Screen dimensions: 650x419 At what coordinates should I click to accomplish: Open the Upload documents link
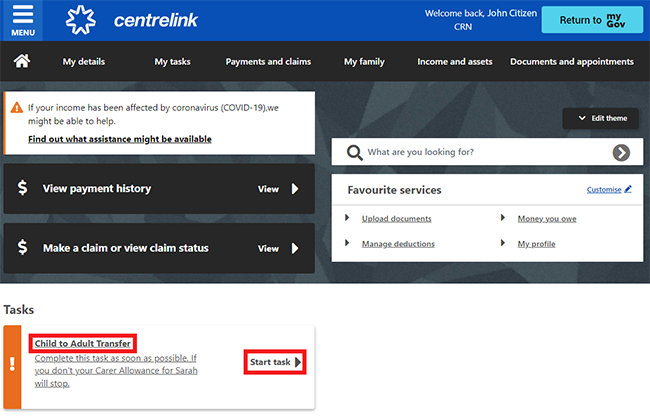396,218
